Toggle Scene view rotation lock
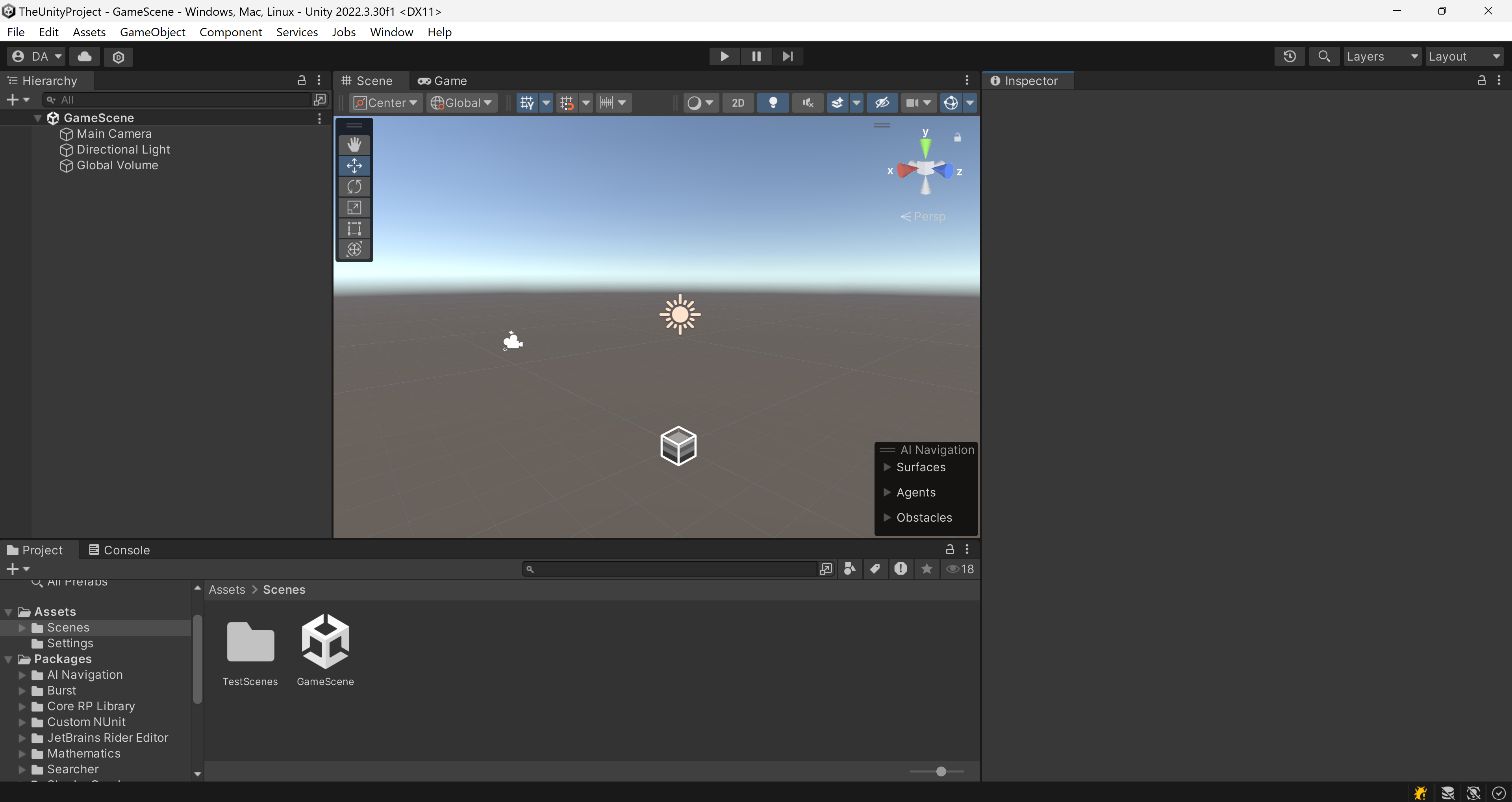 click(957, 137)
